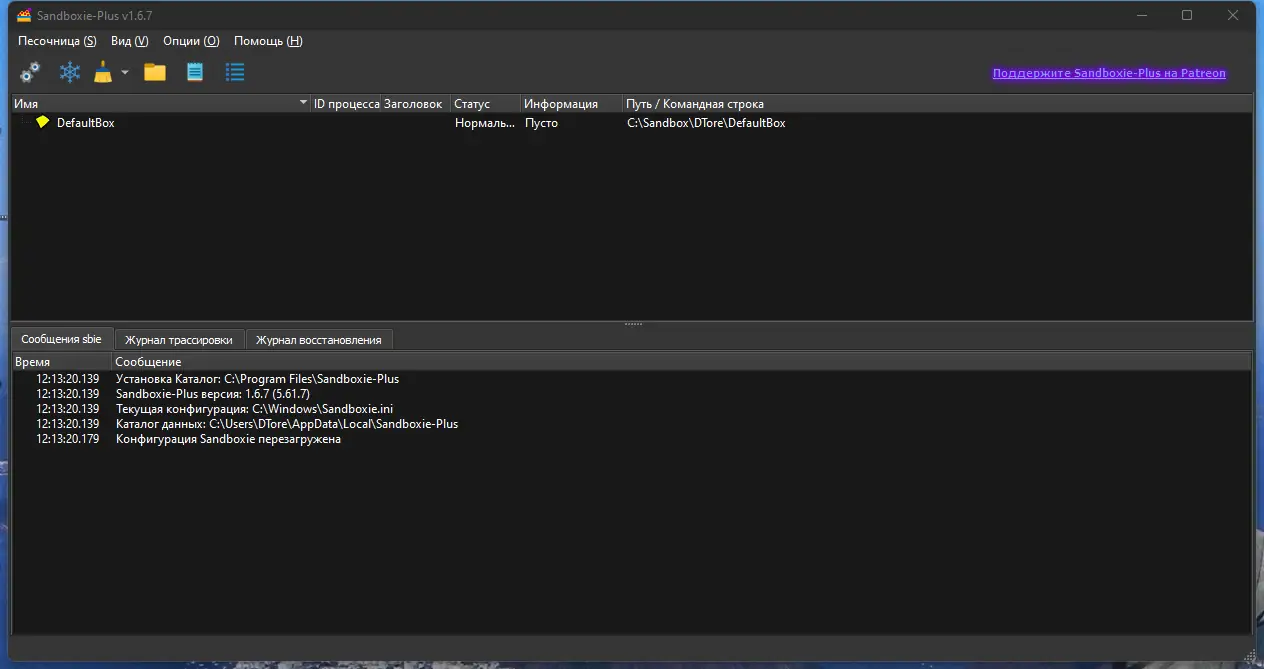Screen dimensions: 1264x669
Task: Switch to Журнал трассировки tab
Action: click(x=179, y=340)
